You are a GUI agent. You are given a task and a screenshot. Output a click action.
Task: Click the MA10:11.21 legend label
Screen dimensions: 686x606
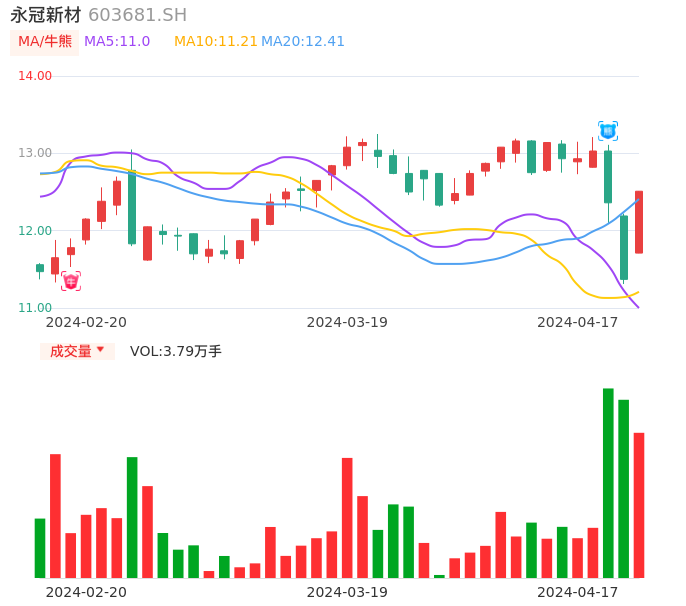tap(215, 42)
